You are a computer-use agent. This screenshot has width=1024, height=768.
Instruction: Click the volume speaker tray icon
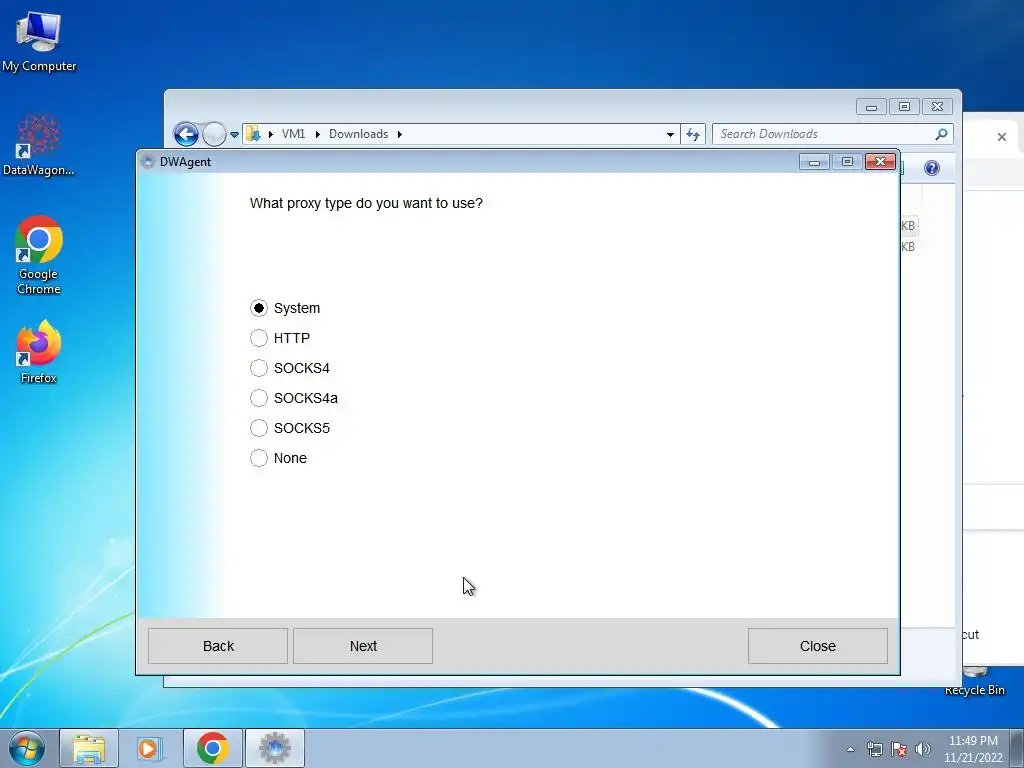(923, 749)
